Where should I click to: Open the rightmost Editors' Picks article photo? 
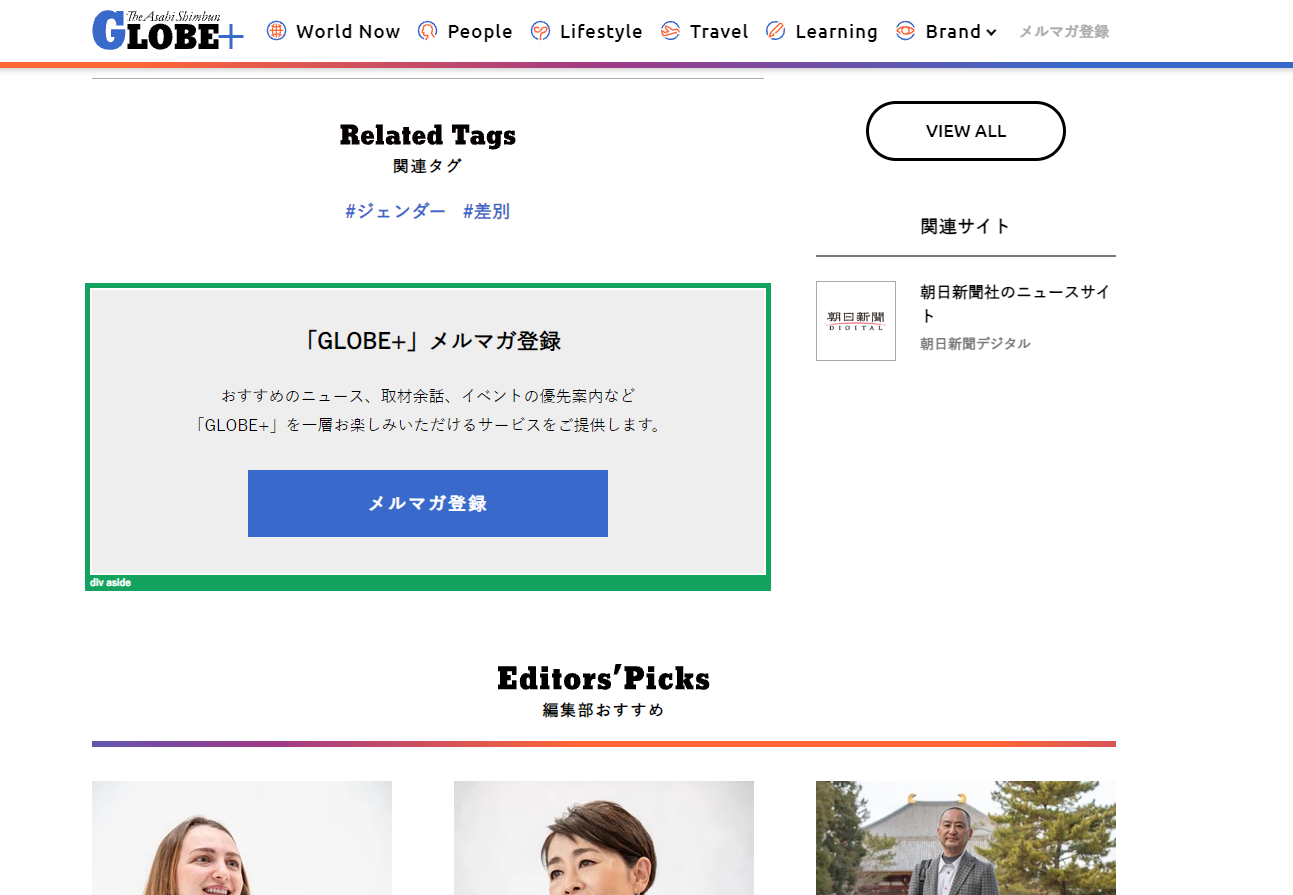coord(965,838)
